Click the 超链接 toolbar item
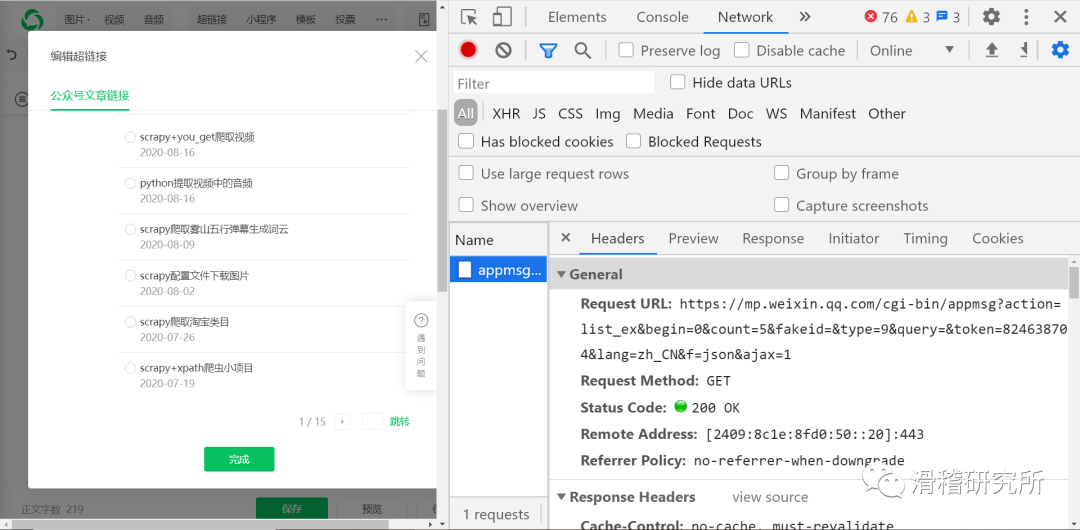This screenshot has width=1080, height=530. click(211, 20)
